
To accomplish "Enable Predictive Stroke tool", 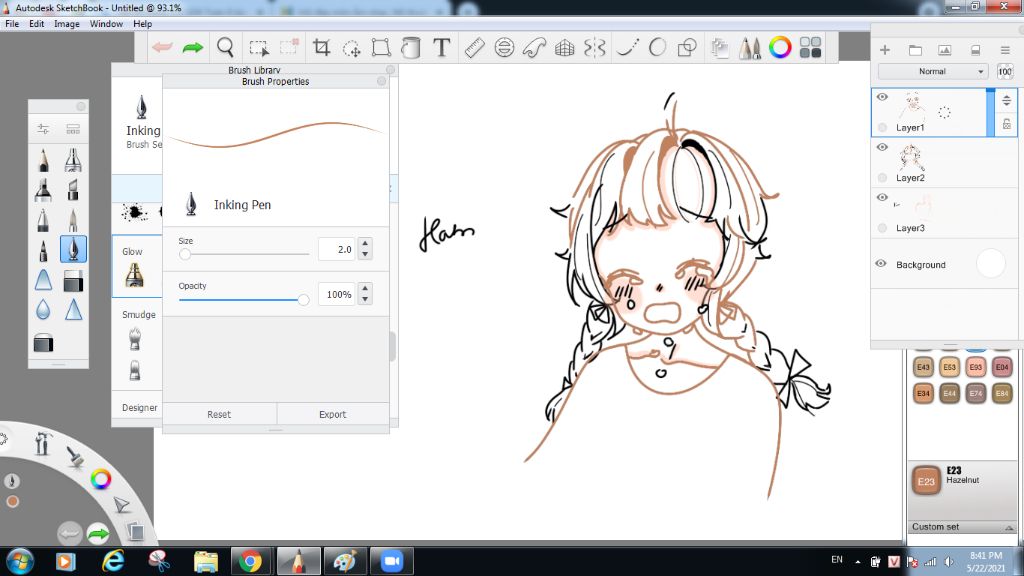I will [x=658, y=47].
